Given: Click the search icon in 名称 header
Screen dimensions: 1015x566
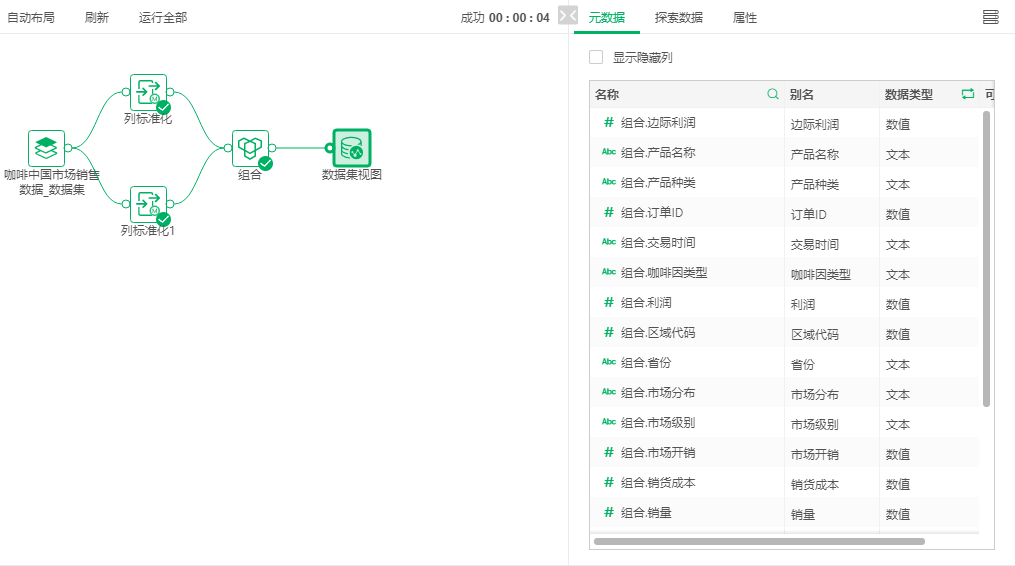Looking at the screenshot, I should coord(772,94).
